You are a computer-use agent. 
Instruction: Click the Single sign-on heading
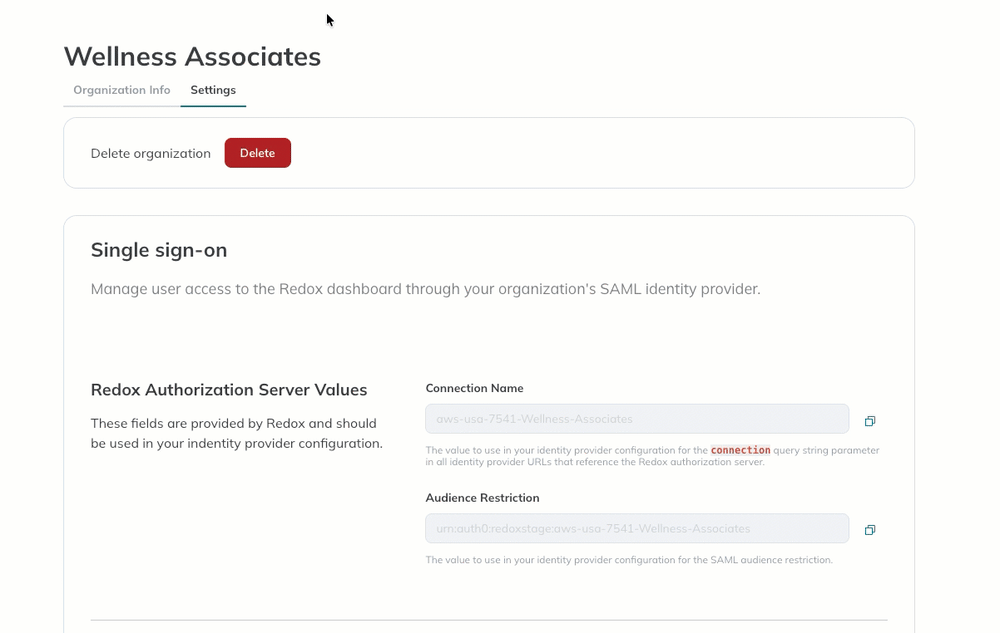click(x=159, y=250)
